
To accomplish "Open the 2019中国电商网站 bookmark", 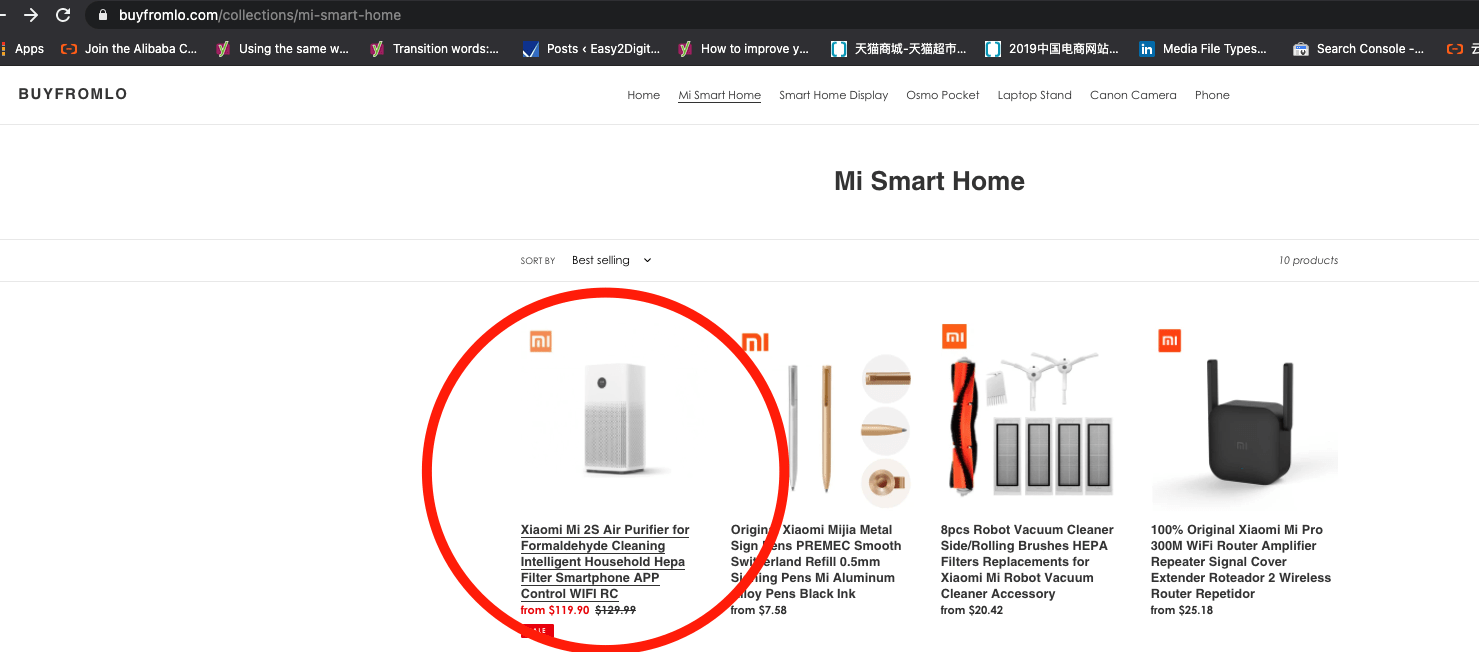I will (x=1052, y=48).
